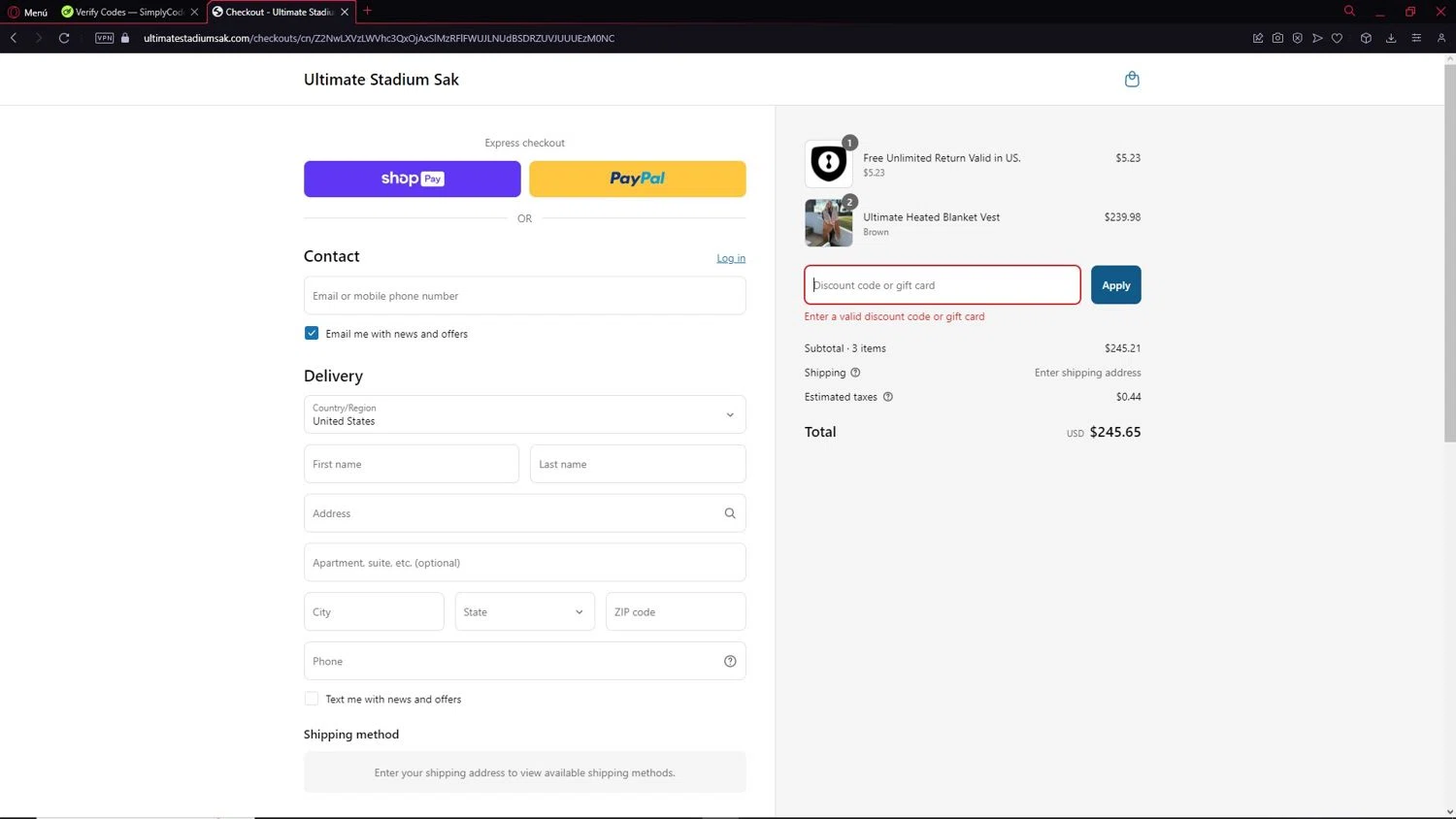
Task: Open the shopping bag cart icon
Action: [1132, 80]
